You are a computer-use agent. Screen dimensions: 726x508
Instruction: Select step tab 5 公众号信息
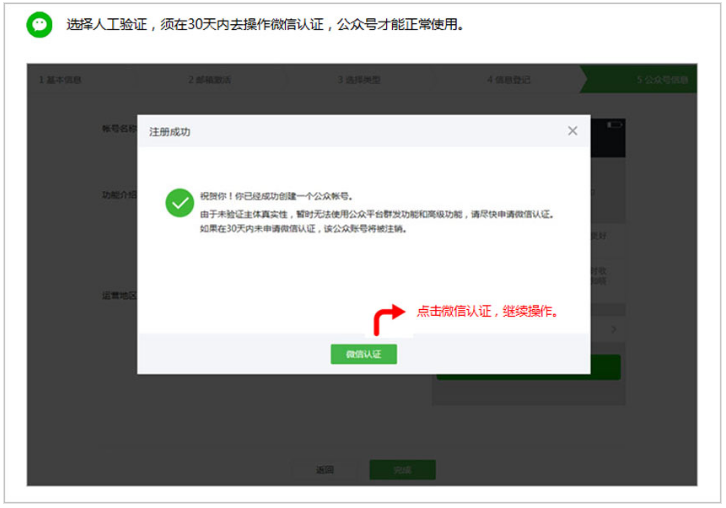662,80
